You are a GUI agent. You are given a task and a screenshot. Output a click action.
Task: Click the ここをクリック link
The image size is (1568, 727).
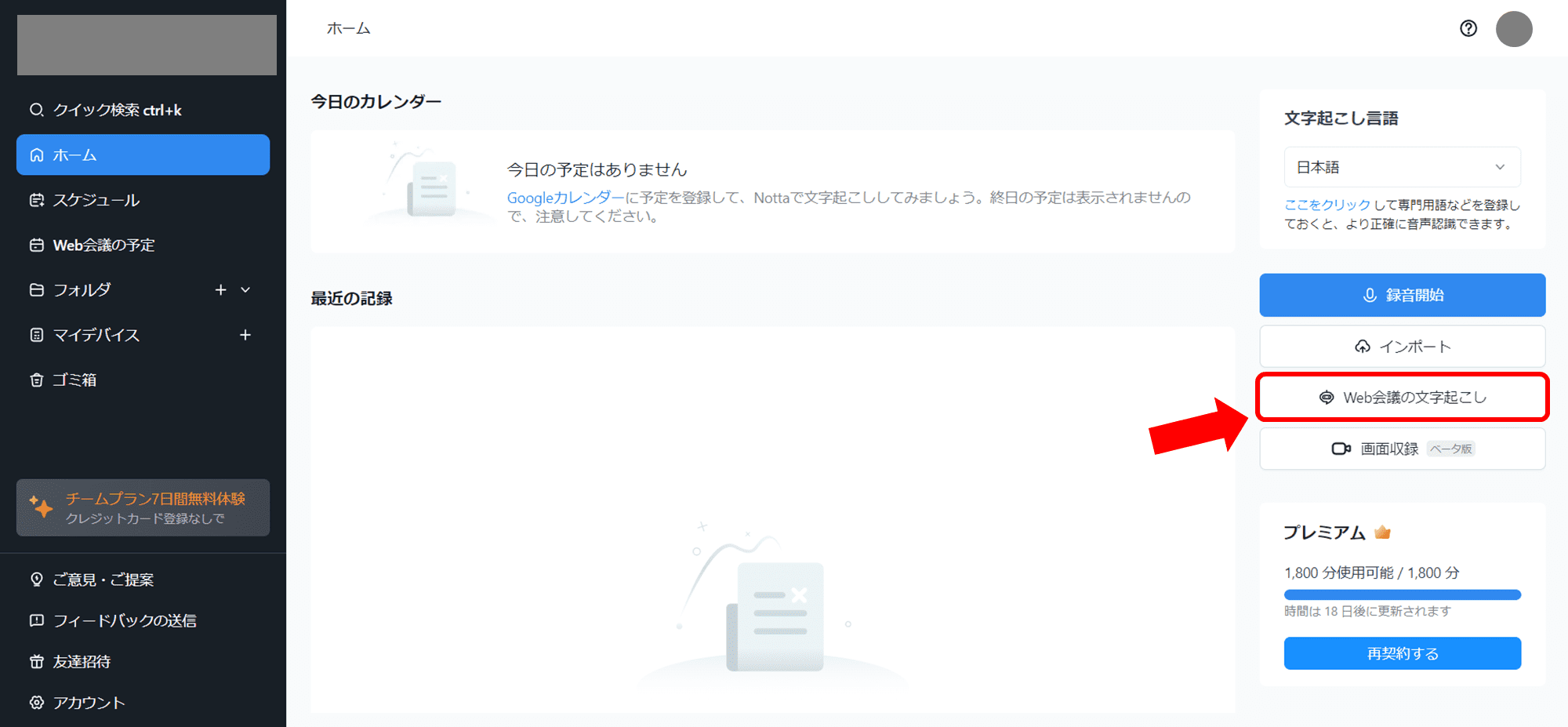coord(1327,205)
